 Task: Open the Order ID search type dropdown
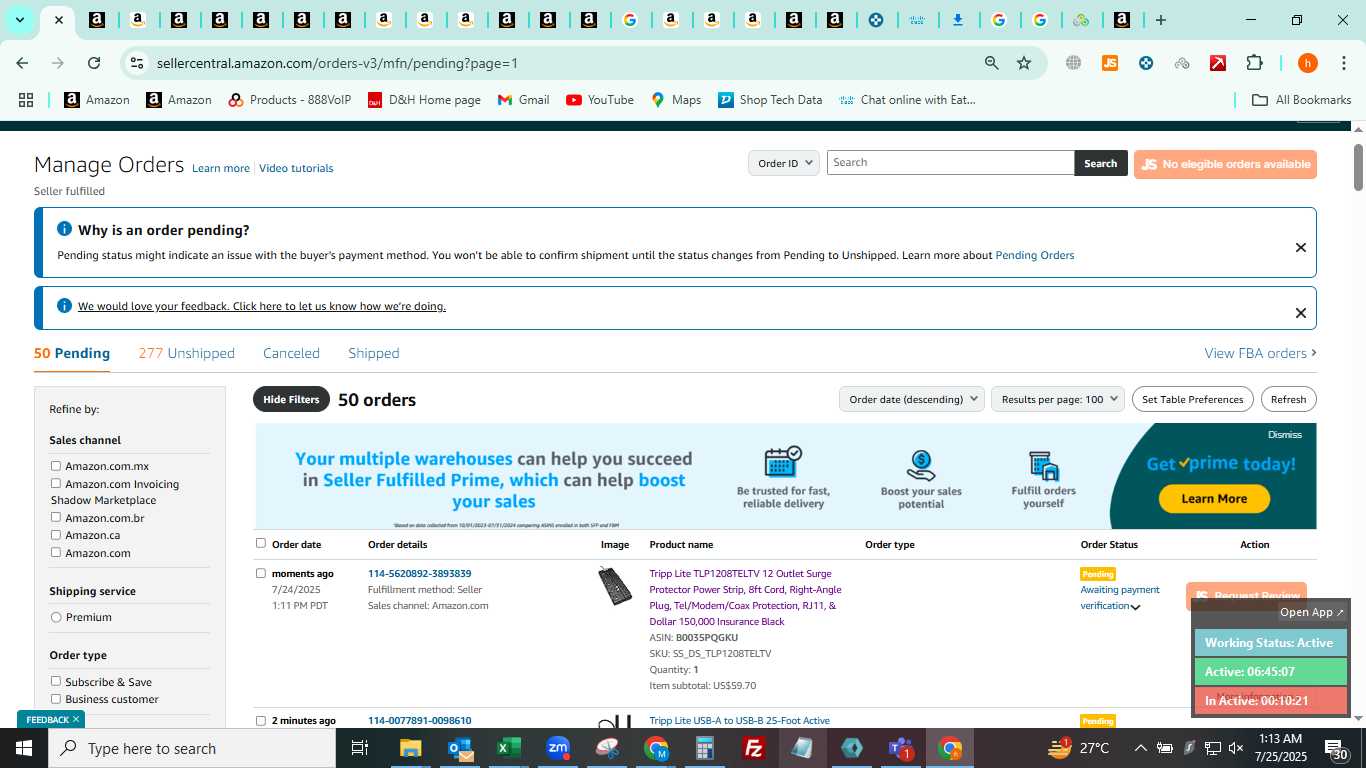[784, 163]
